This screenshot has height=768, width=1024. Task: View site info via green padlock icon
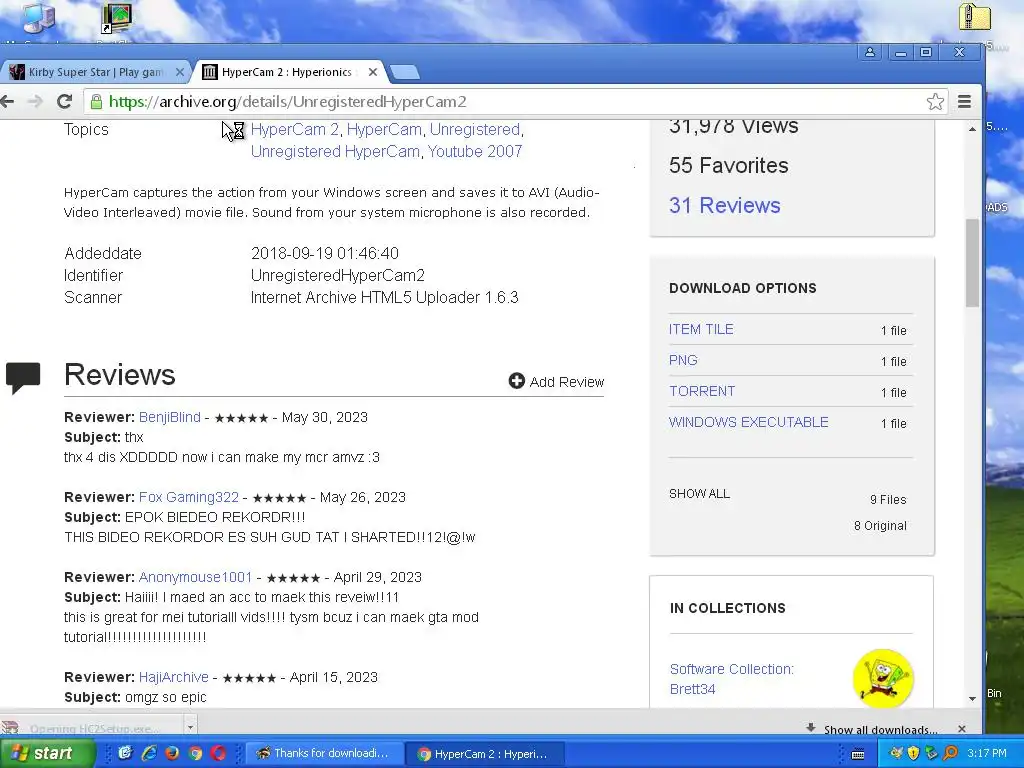coord(97,101)
